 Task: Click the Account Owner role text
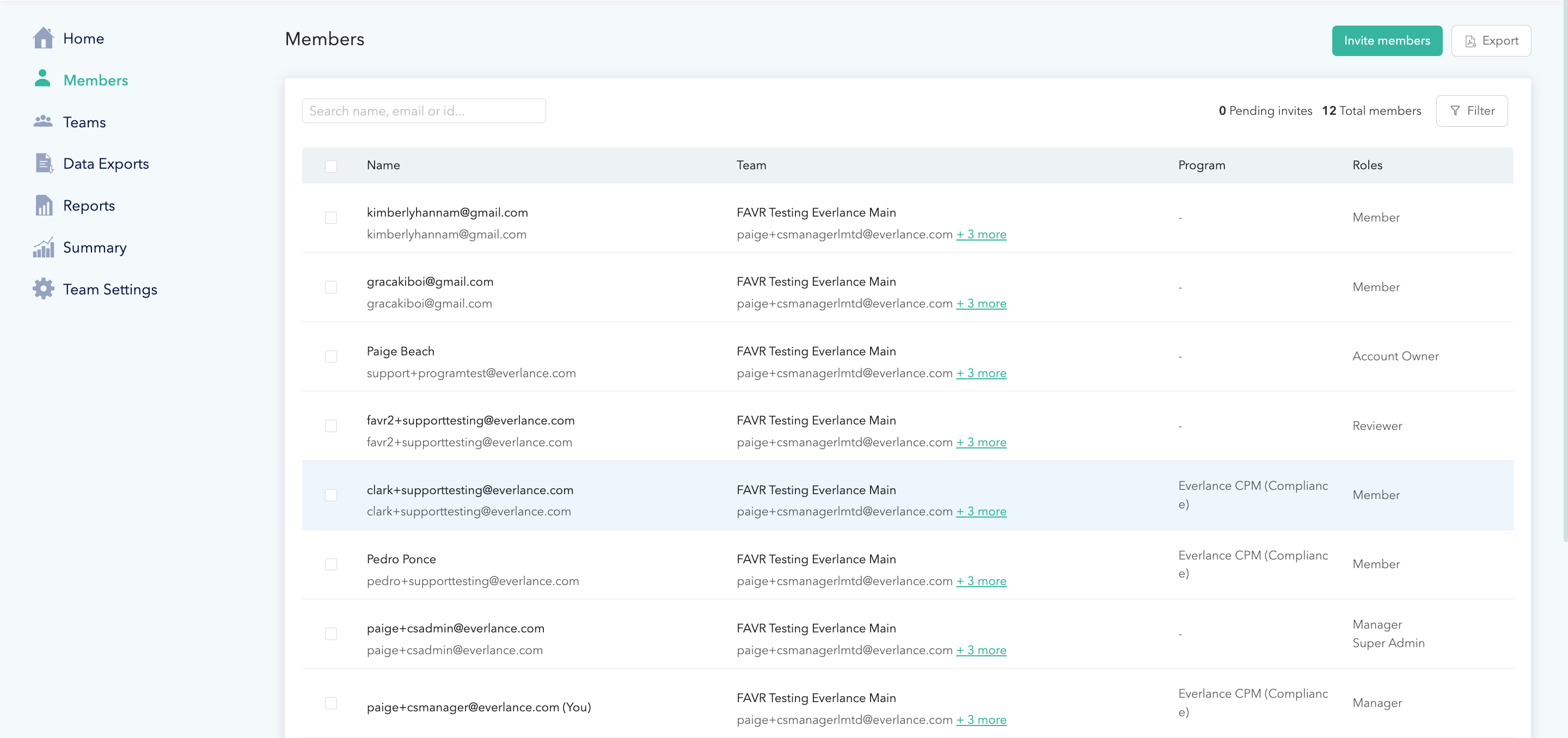1395,356
